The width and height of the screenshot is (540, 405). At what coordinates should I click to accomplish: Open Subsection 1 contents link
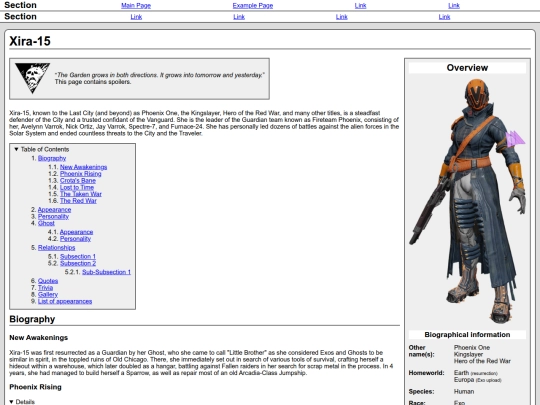pyautogui.click(x=78, y=257)
